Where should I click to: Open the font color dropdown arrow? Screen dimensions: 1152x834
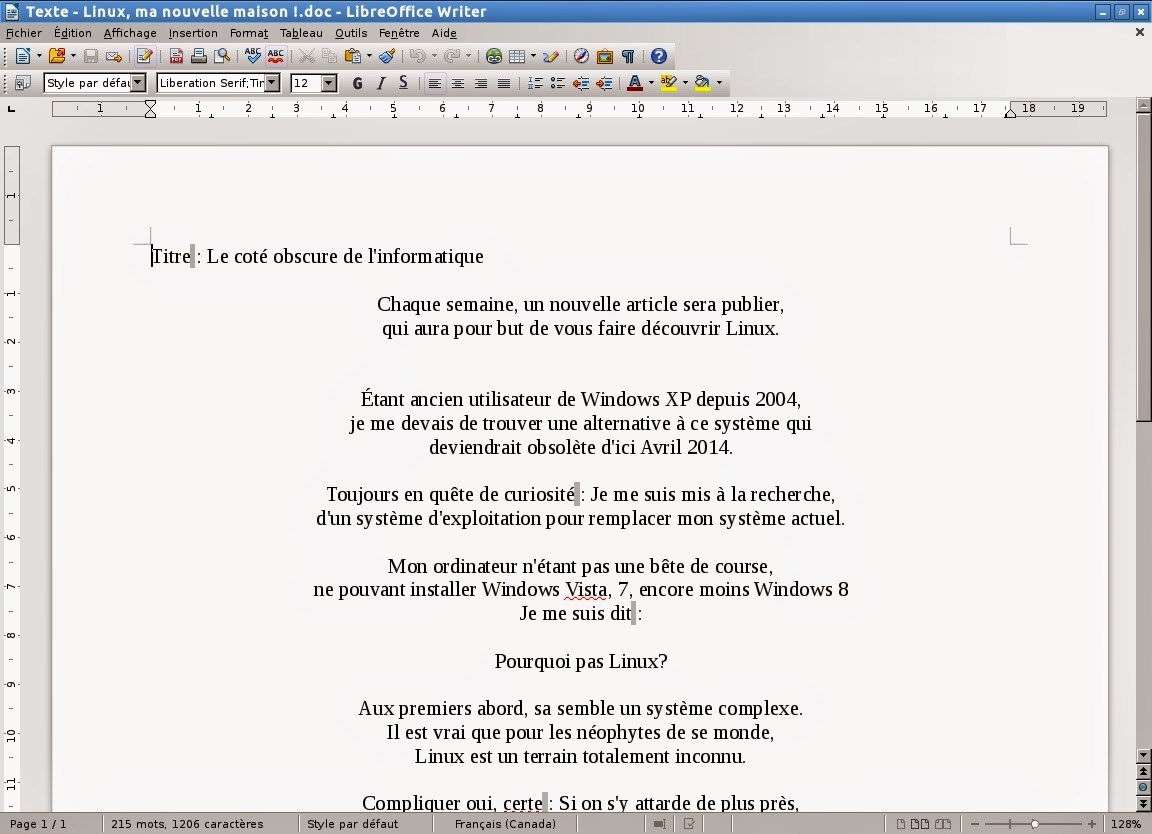coord(651,83)
